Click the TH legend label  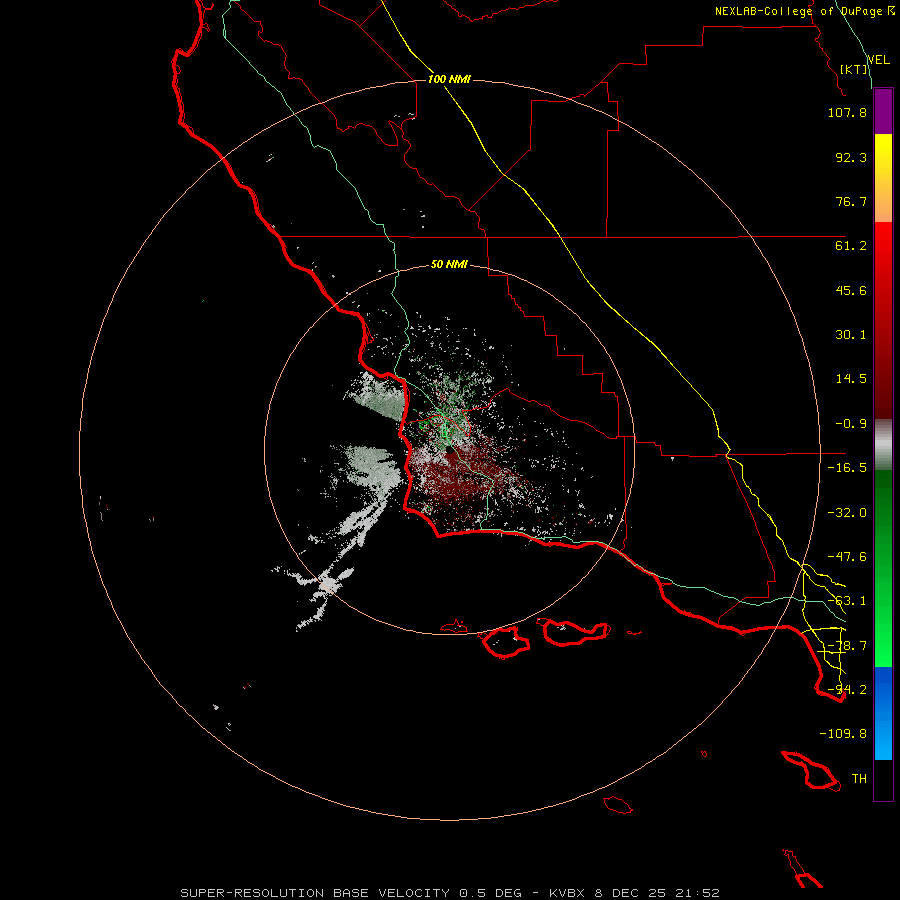pyautogui.click(x=859, y=779)
